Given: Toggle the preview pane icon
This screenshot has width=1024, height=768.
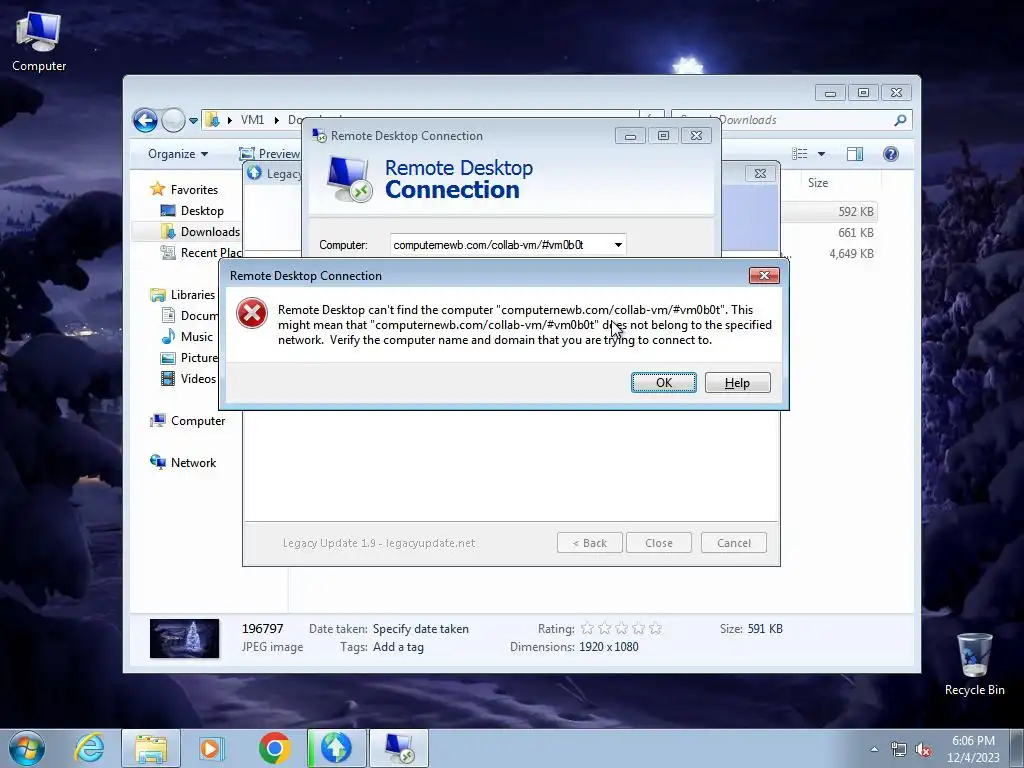Looking at the screenshot, I should (x=854, y=153).
